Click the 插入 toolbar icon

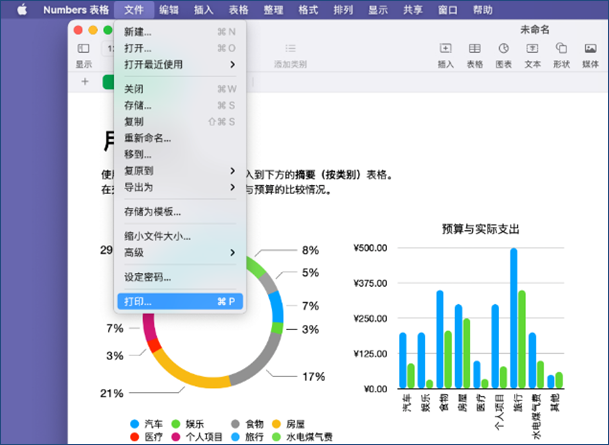[445, 49]
